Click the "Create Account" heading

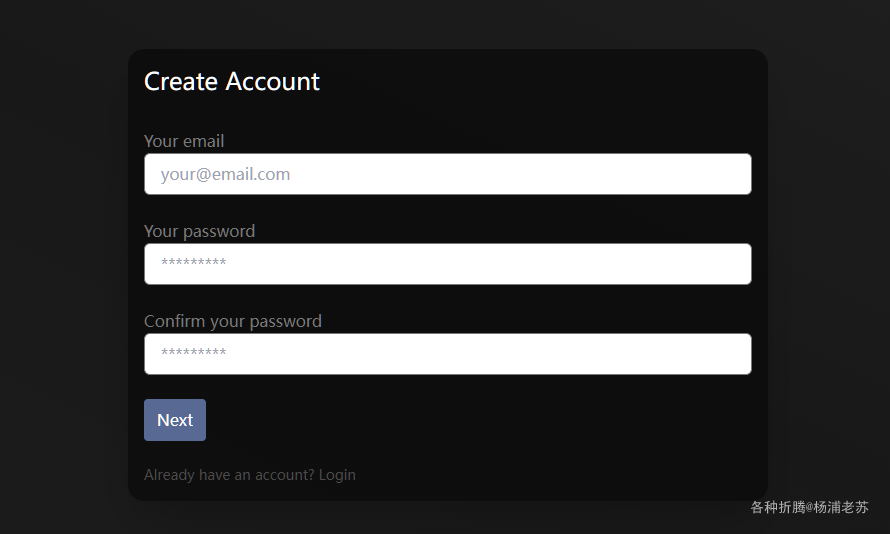coord(232,82)
